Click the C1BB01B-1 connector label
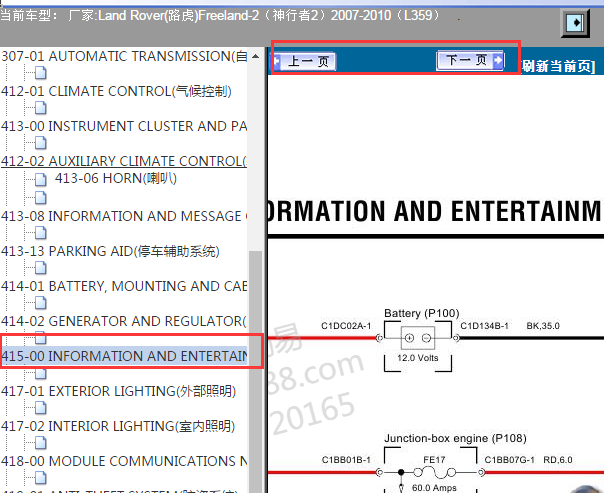Viewport: 604px width, 493px height. pos(346,460)
